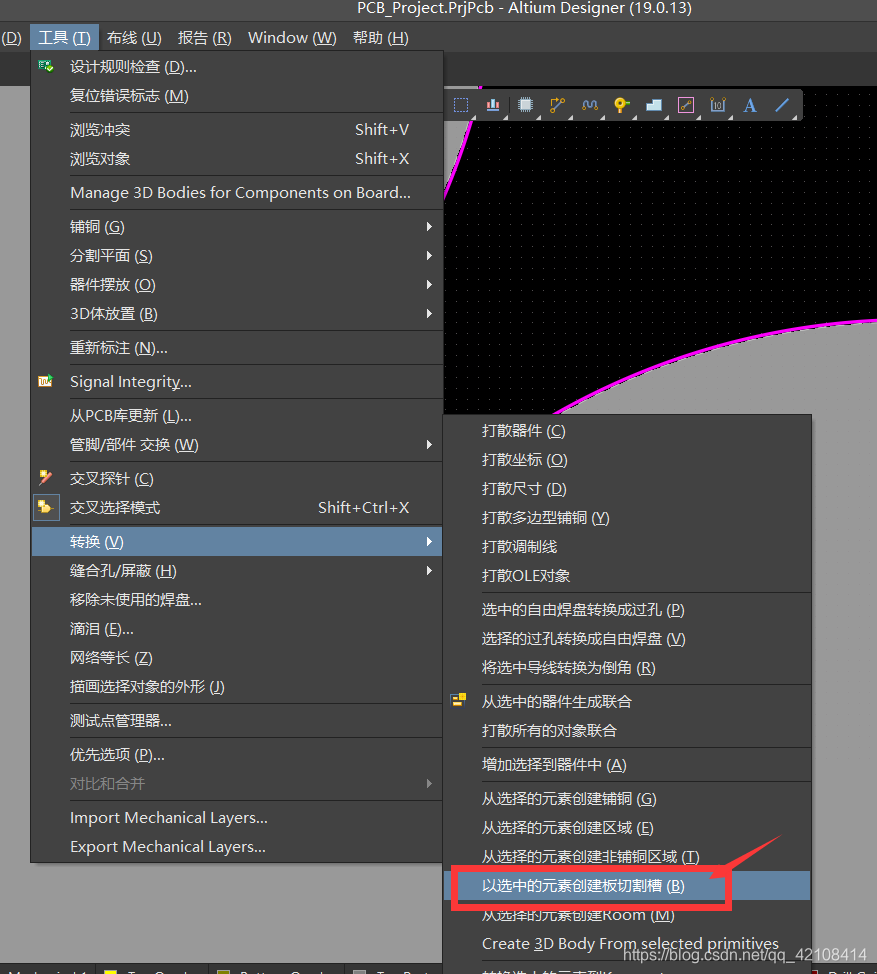Select 从选择的元素创建铺铜 (G)

[x=627, y=799]
